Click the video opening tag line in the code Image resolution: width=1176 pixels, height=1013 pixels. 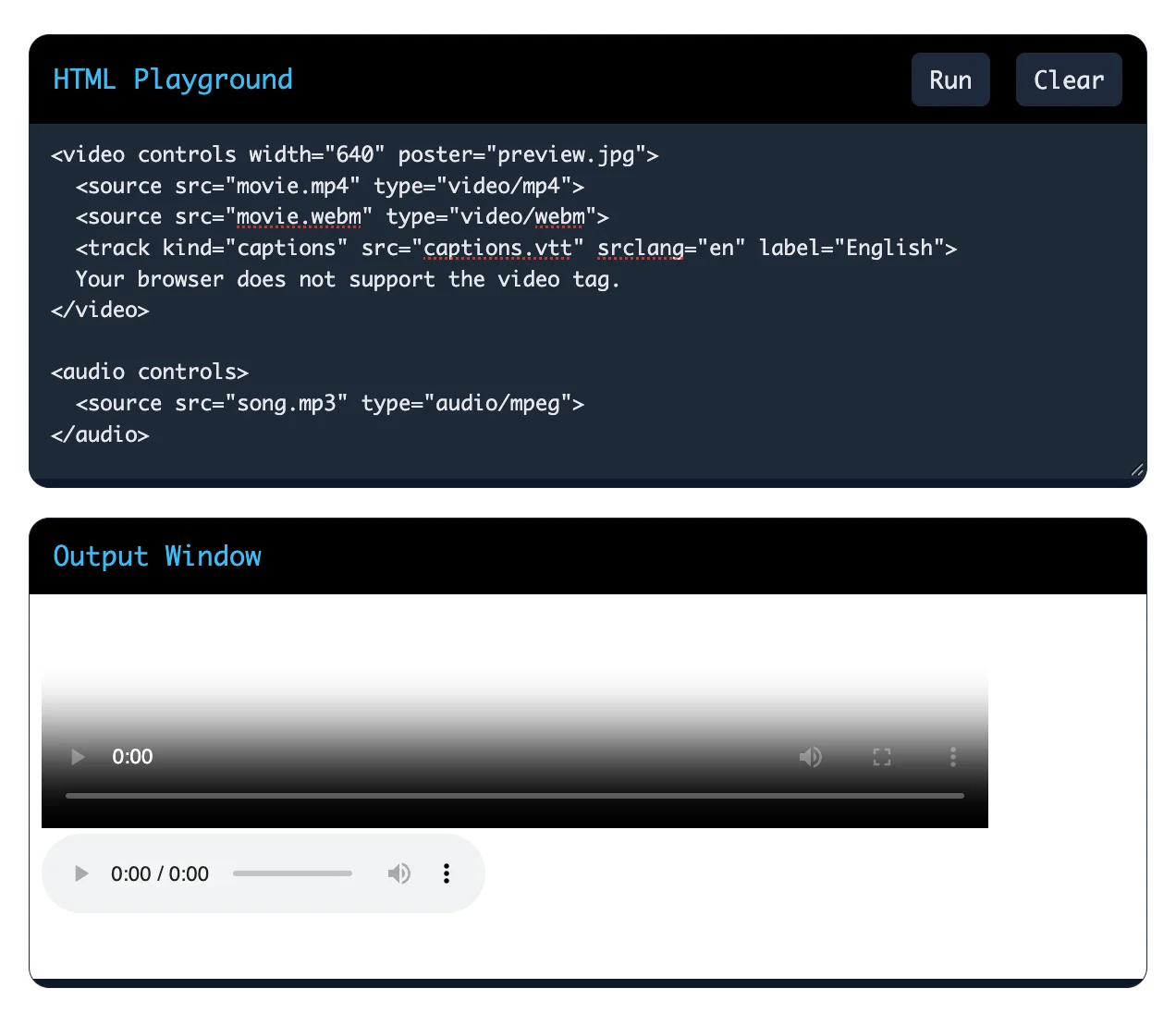coord(355,154)
